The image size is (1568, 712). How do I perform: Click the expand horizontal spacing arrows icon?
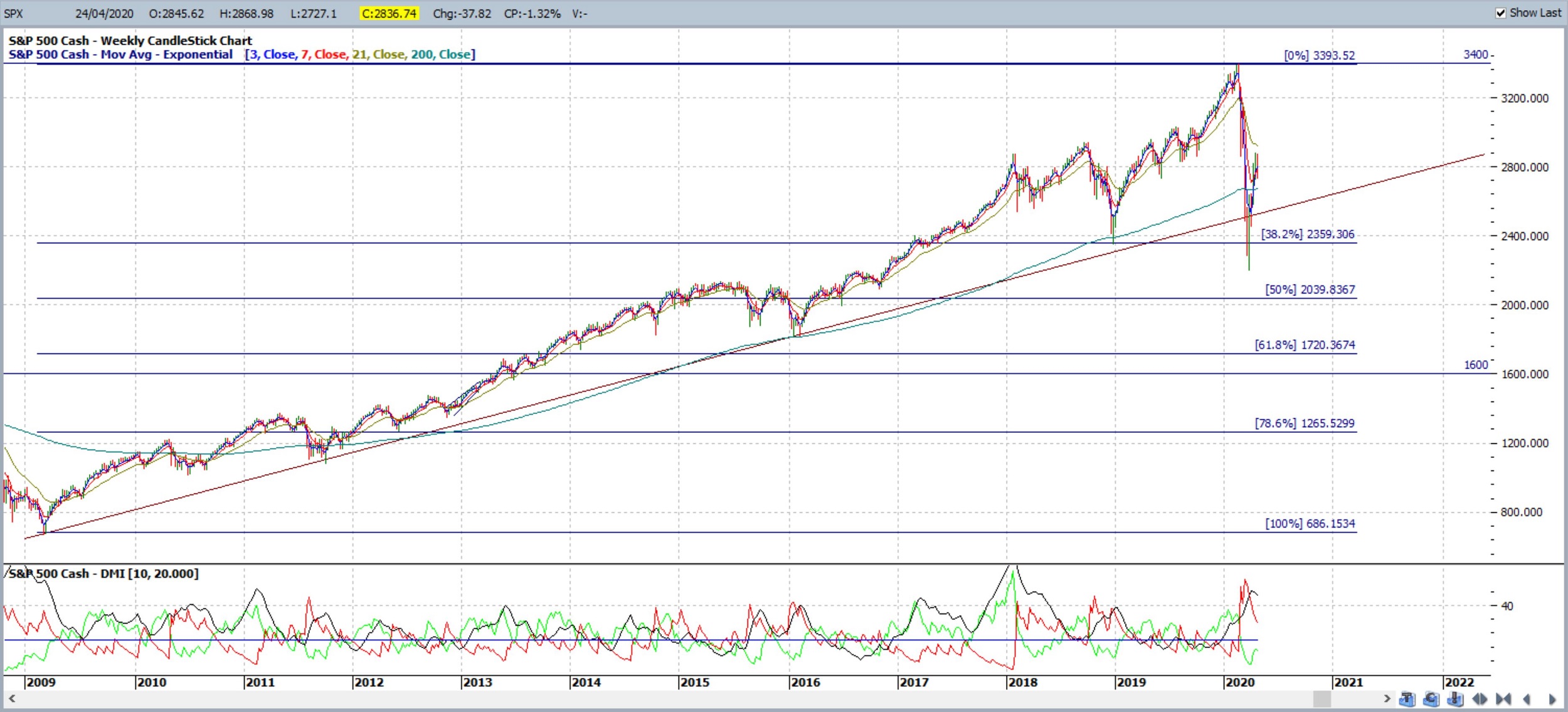pos(1480,699)
